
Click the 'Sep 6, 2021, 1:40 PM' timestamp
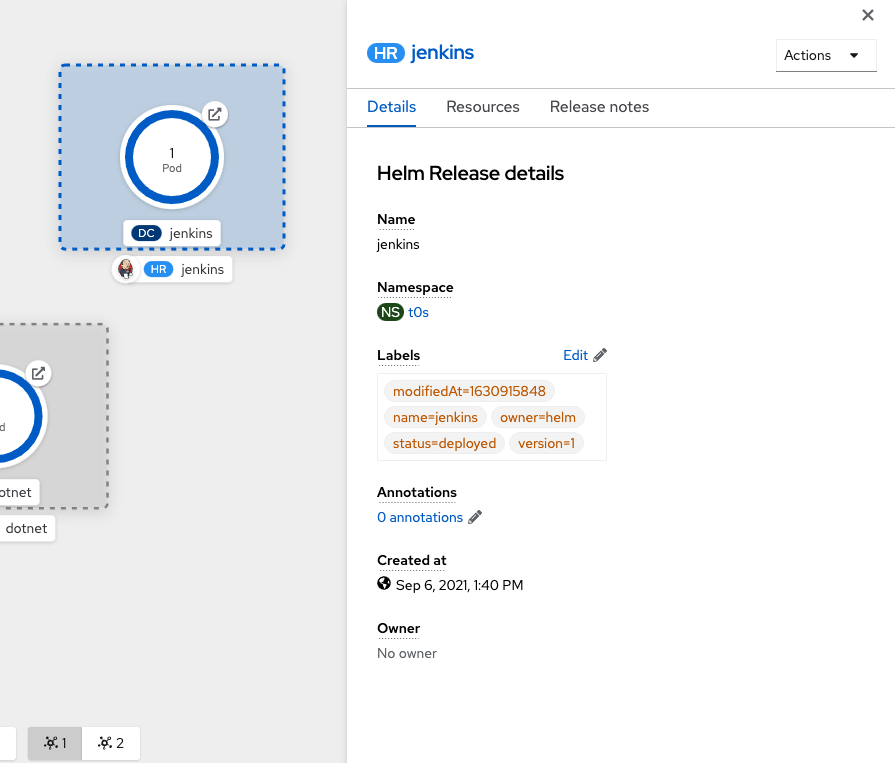(x=459, y=585)
